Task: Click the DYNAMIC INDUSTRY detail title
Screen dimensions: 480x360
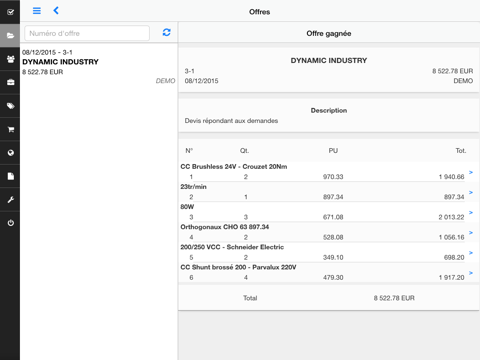Action: 329,60
